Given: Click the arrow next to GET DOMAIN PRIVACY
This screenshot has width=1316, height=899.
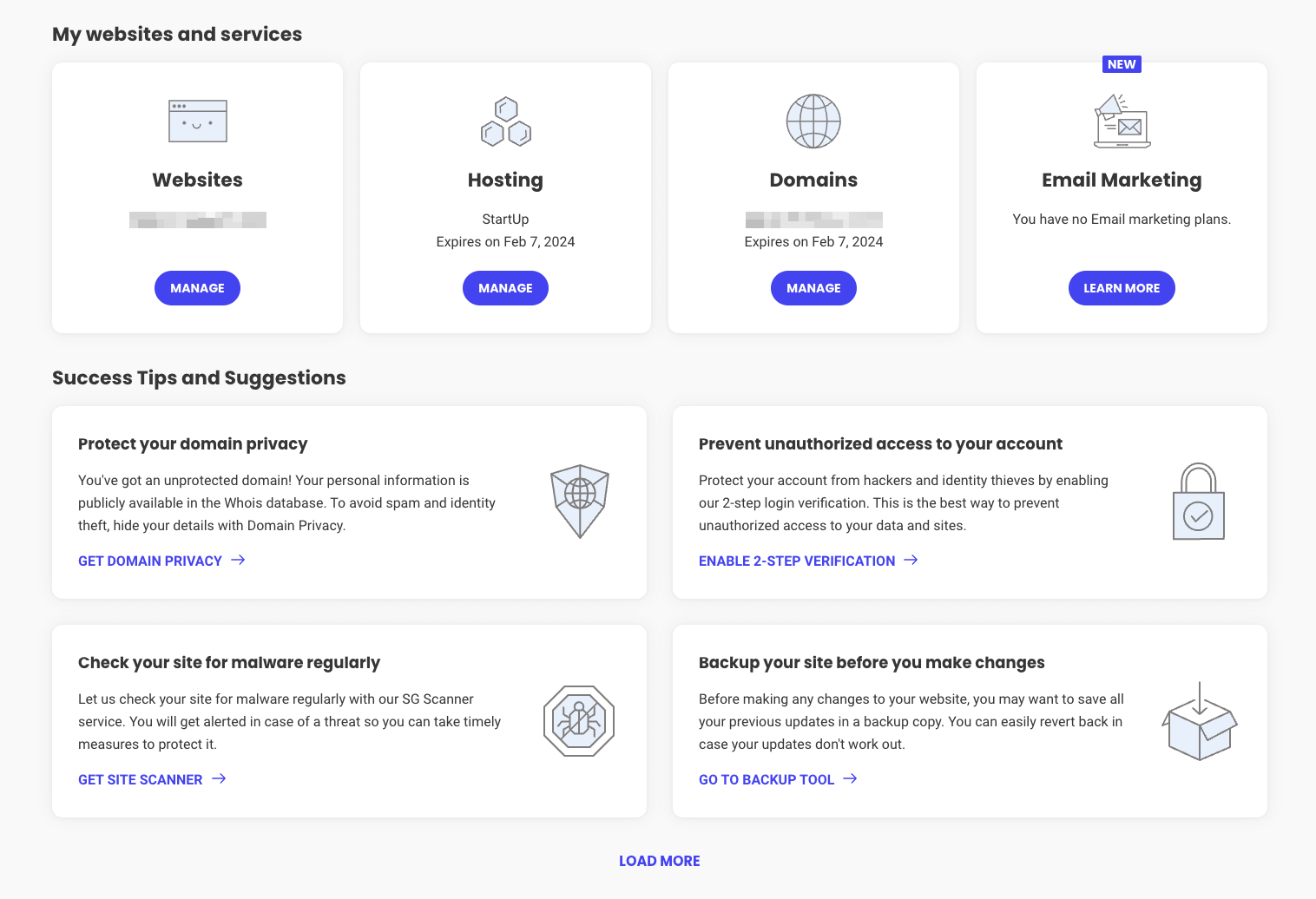Looking at the screenshot, I should point(237,560).
